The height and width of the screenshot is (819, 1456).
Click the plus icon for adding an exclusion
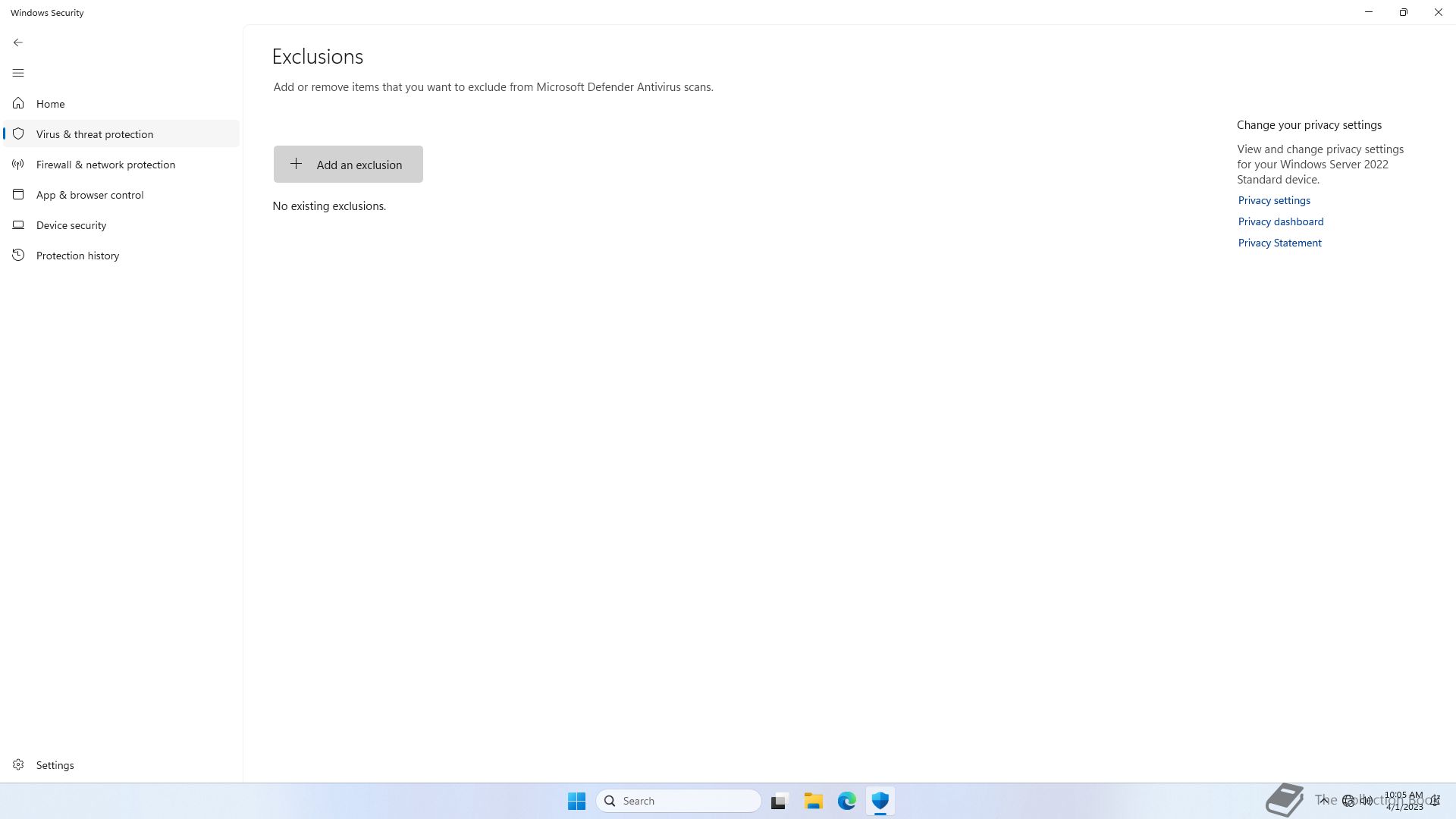tap(296, 164)
